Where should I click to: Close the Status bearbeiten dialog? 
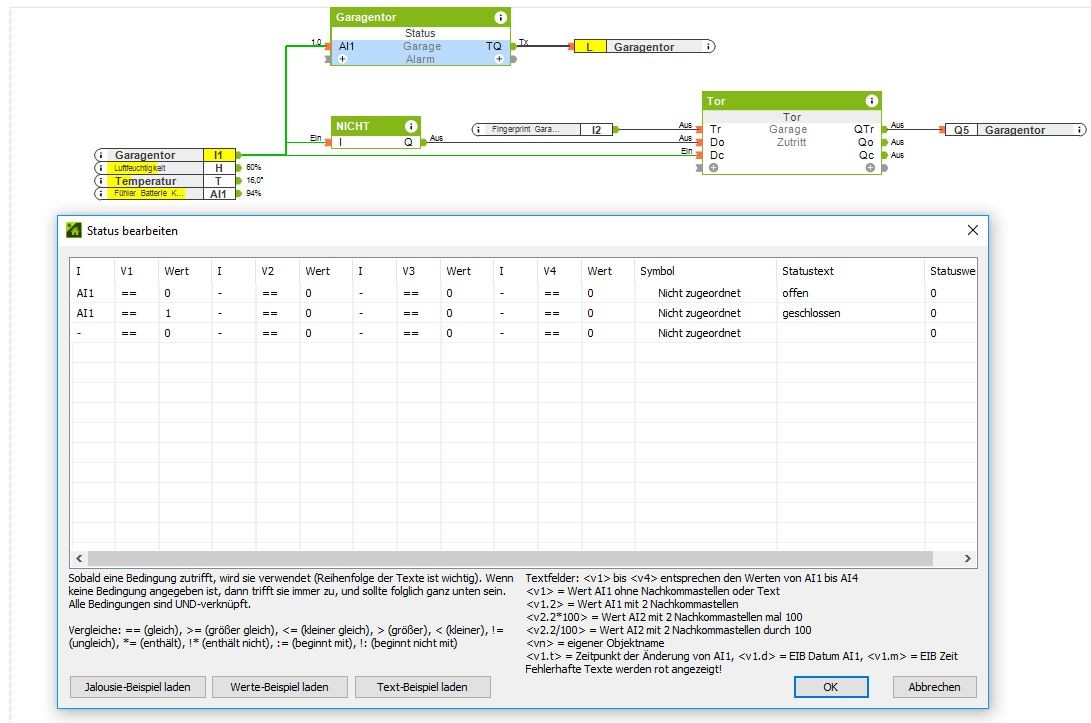click(x=973, y=230)
